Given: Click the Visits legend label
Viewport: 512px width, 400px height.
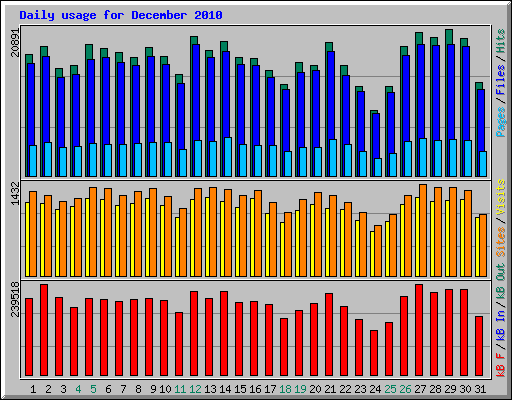Looking at the screenshot, I should coord(501,197).
